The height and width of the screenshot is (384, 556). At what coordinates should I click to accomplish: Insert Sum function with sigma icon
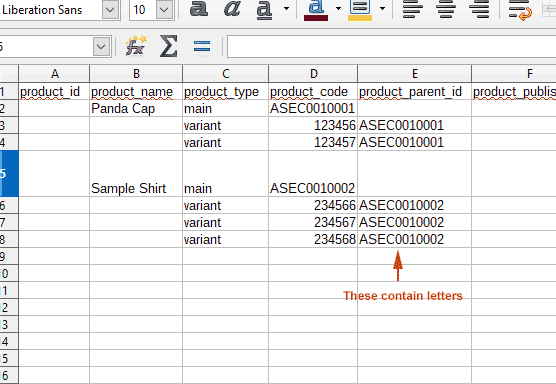(x=168, y=46)
